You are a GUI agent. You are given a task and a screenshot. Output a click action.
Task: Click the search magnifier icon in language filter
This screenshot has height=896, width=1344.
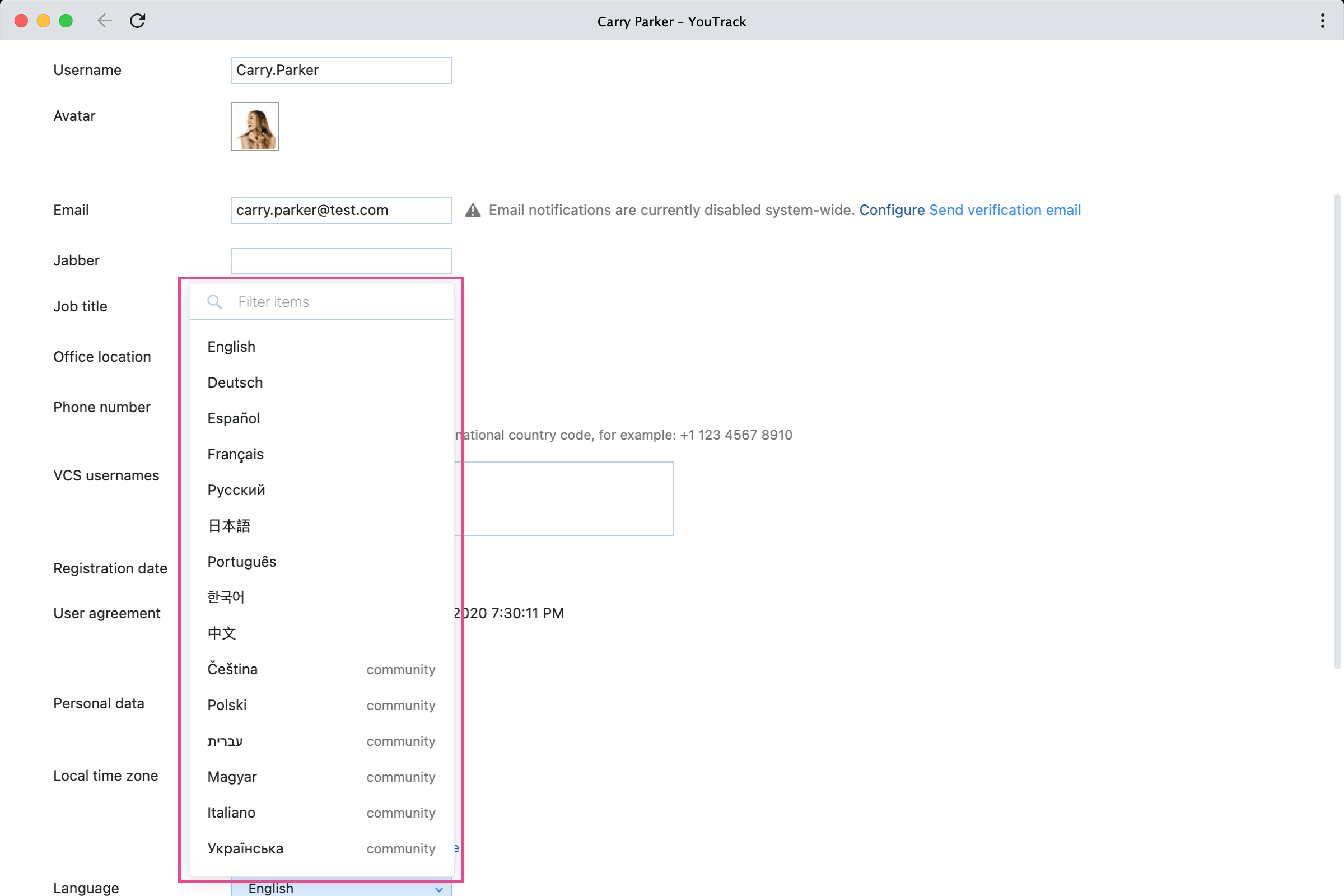coord(215,301)
